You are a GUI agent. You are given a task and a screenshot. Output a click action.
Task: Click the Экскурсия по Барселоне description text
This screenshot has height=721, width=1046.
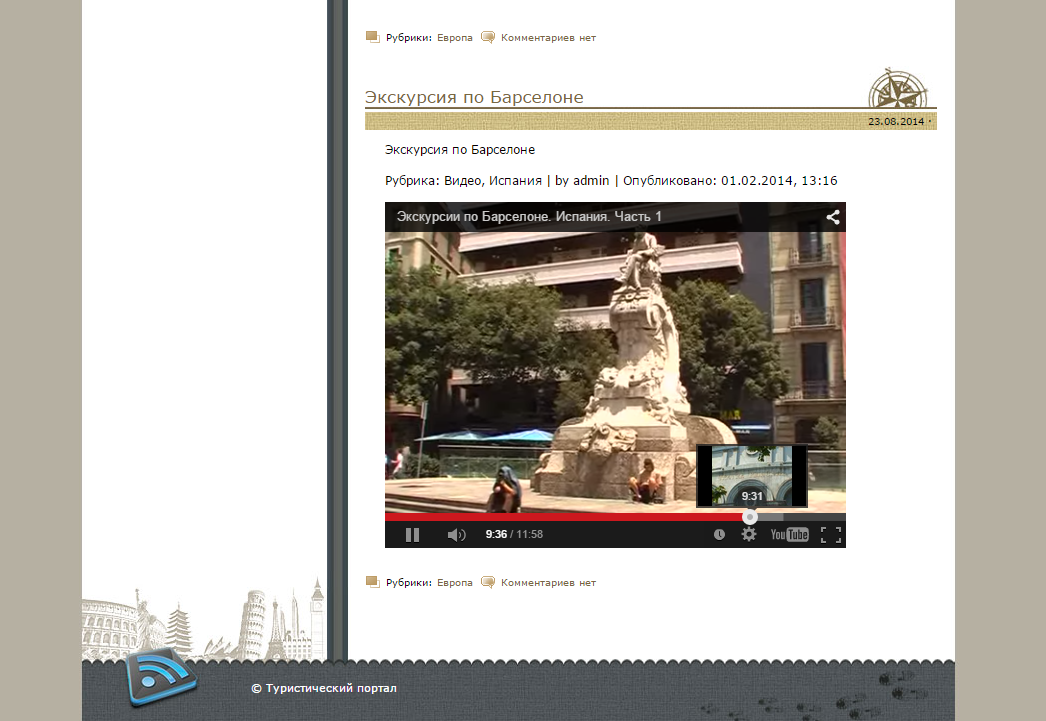pyautogui.click(x=460, y=150)
